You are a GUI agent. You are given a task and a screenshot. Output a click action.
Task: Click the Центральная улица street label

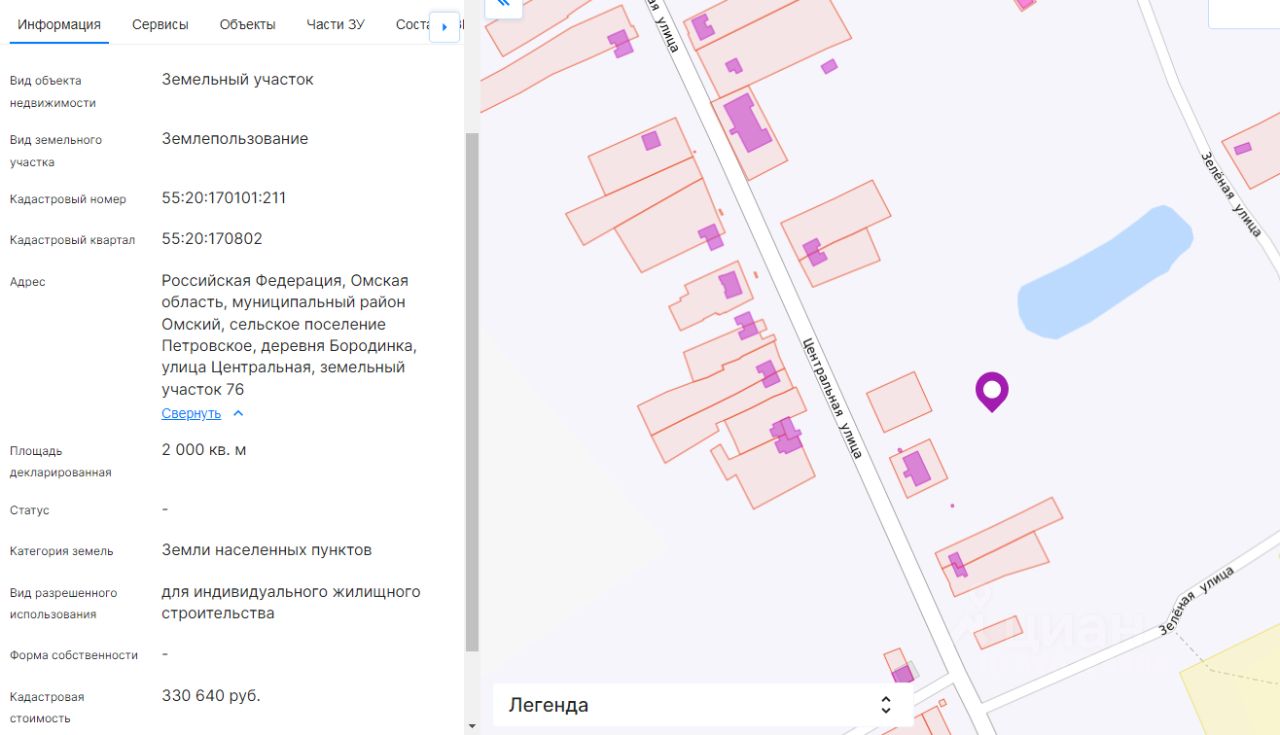click(x=832, y=397)
